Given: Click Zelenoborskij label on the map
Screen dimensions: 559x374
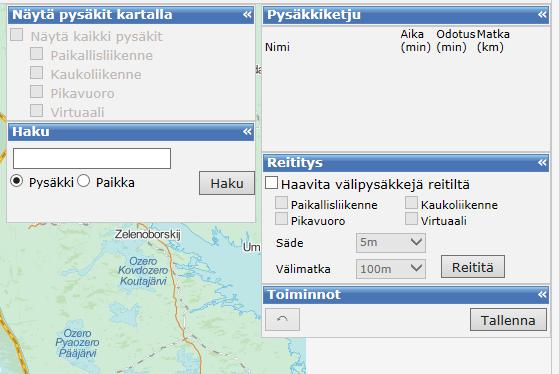Looking at the screenshot, I should [x=148, y=235].
